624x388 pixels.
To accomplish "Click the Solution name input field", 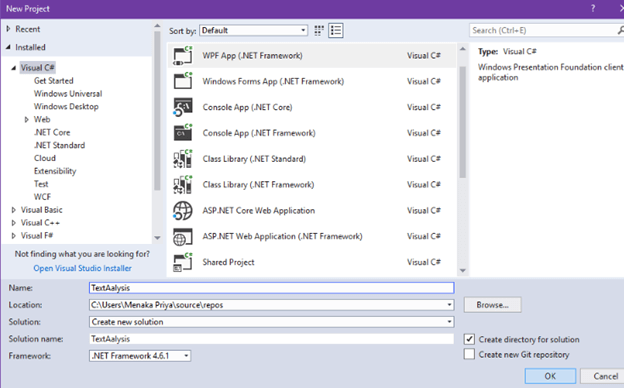I will click(x=271, y=339).
